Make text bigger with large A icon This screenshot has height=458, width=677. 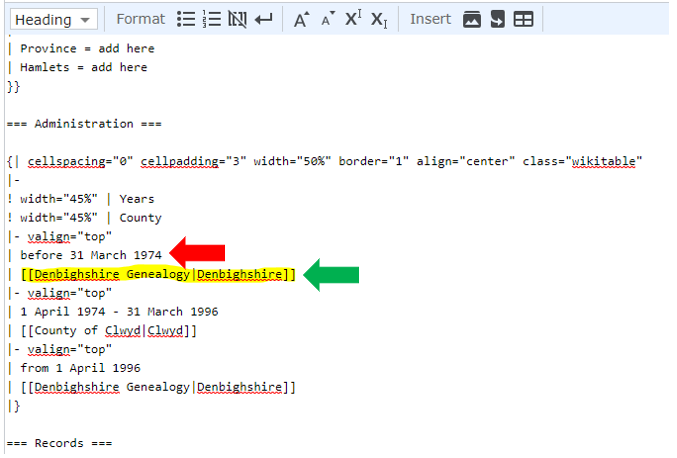pyautogui.click(x=302, y=19)
